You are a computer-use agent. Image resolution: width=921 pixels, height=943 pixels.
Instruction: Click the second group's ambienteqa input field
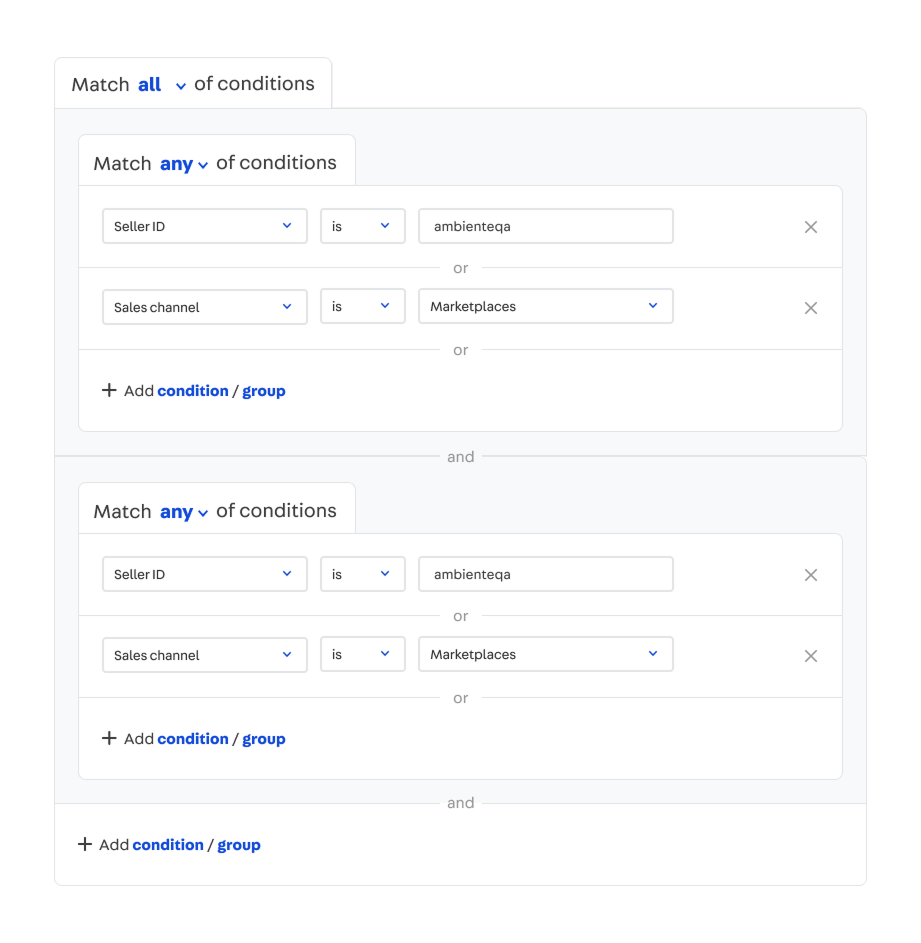tap(545, 574)
